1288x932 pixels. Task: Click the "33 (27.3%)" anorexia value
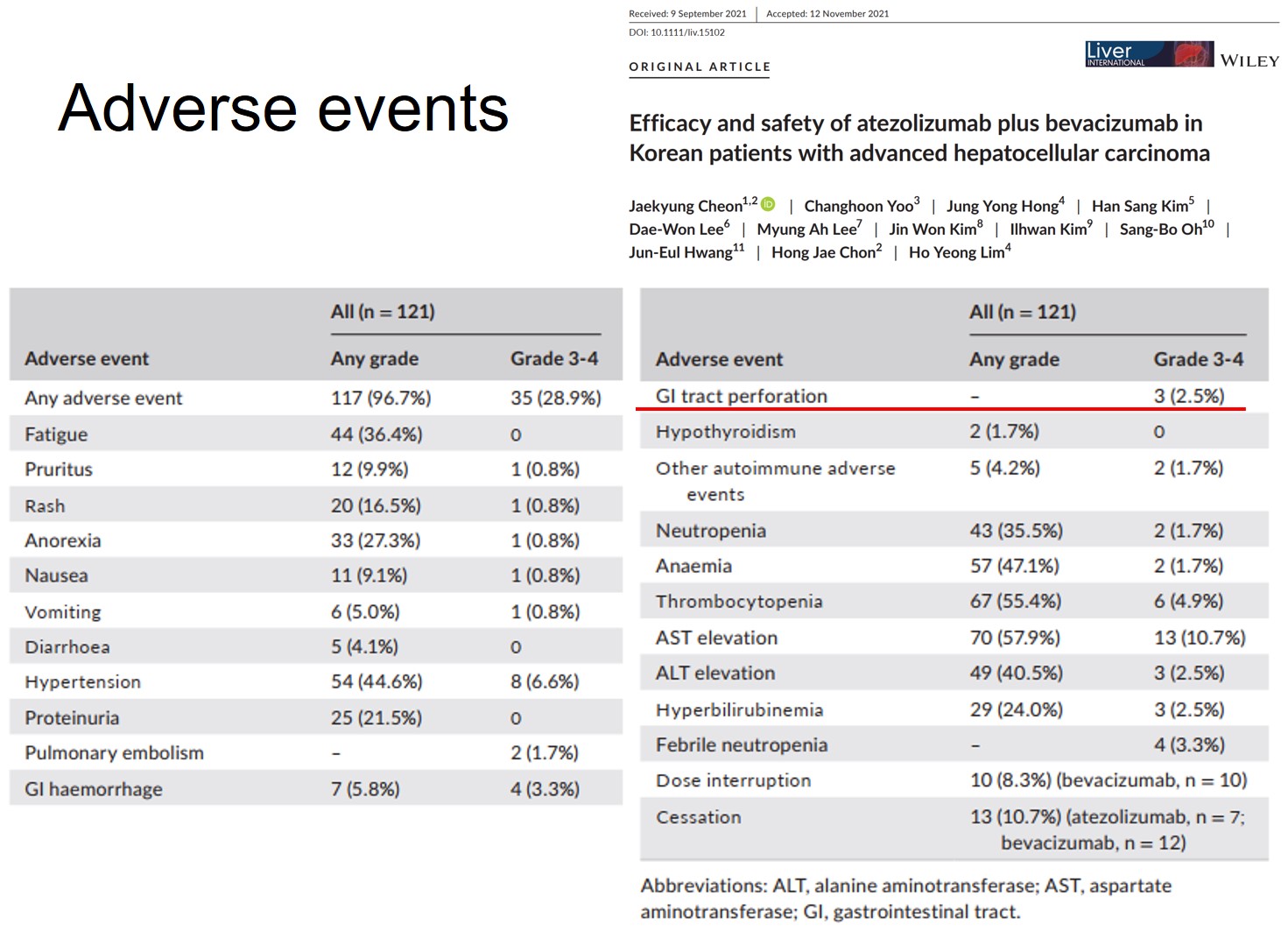(x=376, y=540)
